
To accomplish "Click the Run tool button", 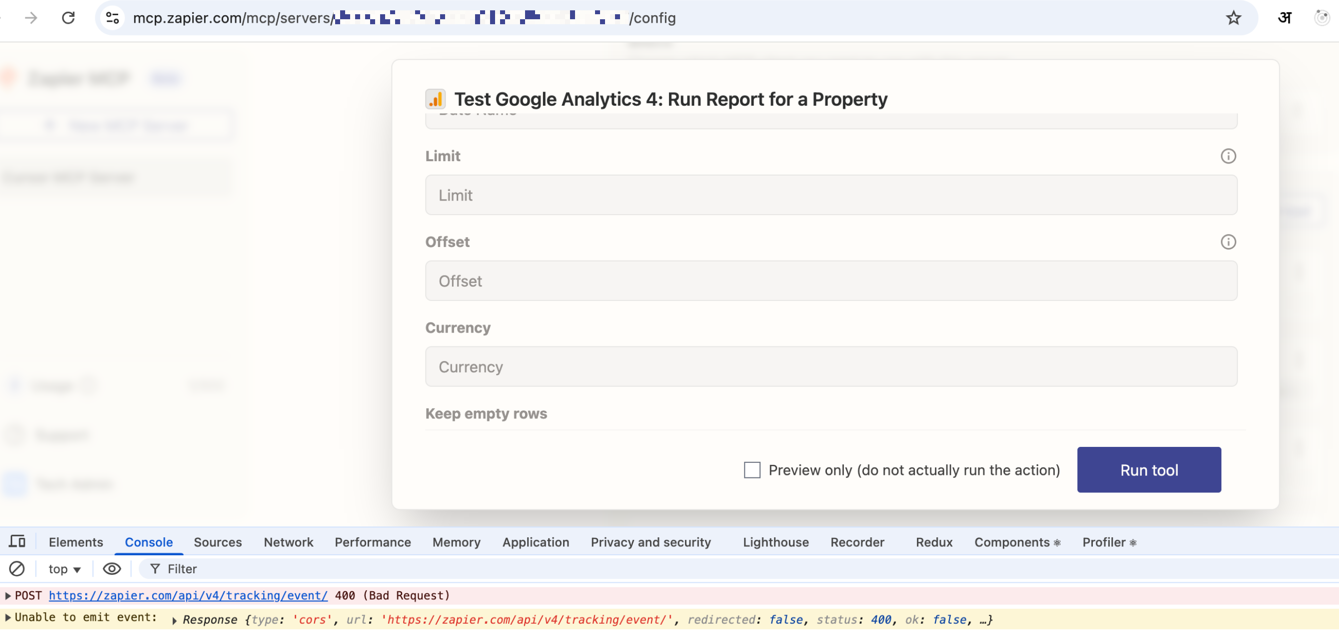I will click(x=1149, y=470).
